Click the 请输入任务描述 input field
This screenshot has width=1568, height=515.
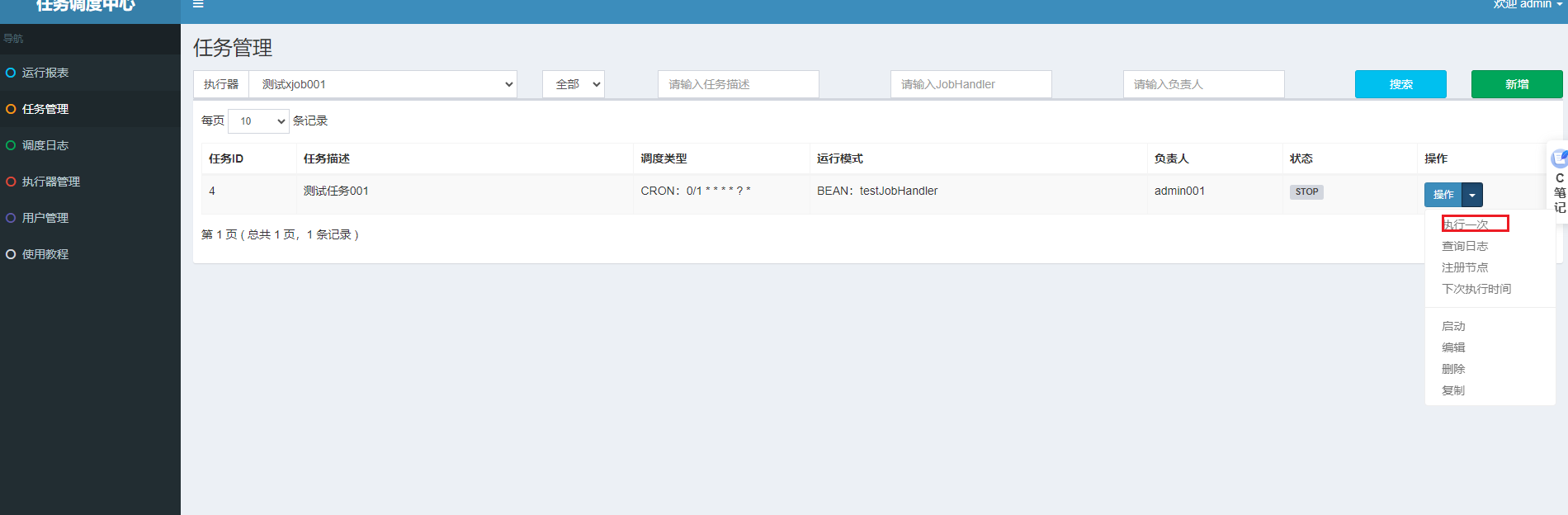tap(739, 84)
